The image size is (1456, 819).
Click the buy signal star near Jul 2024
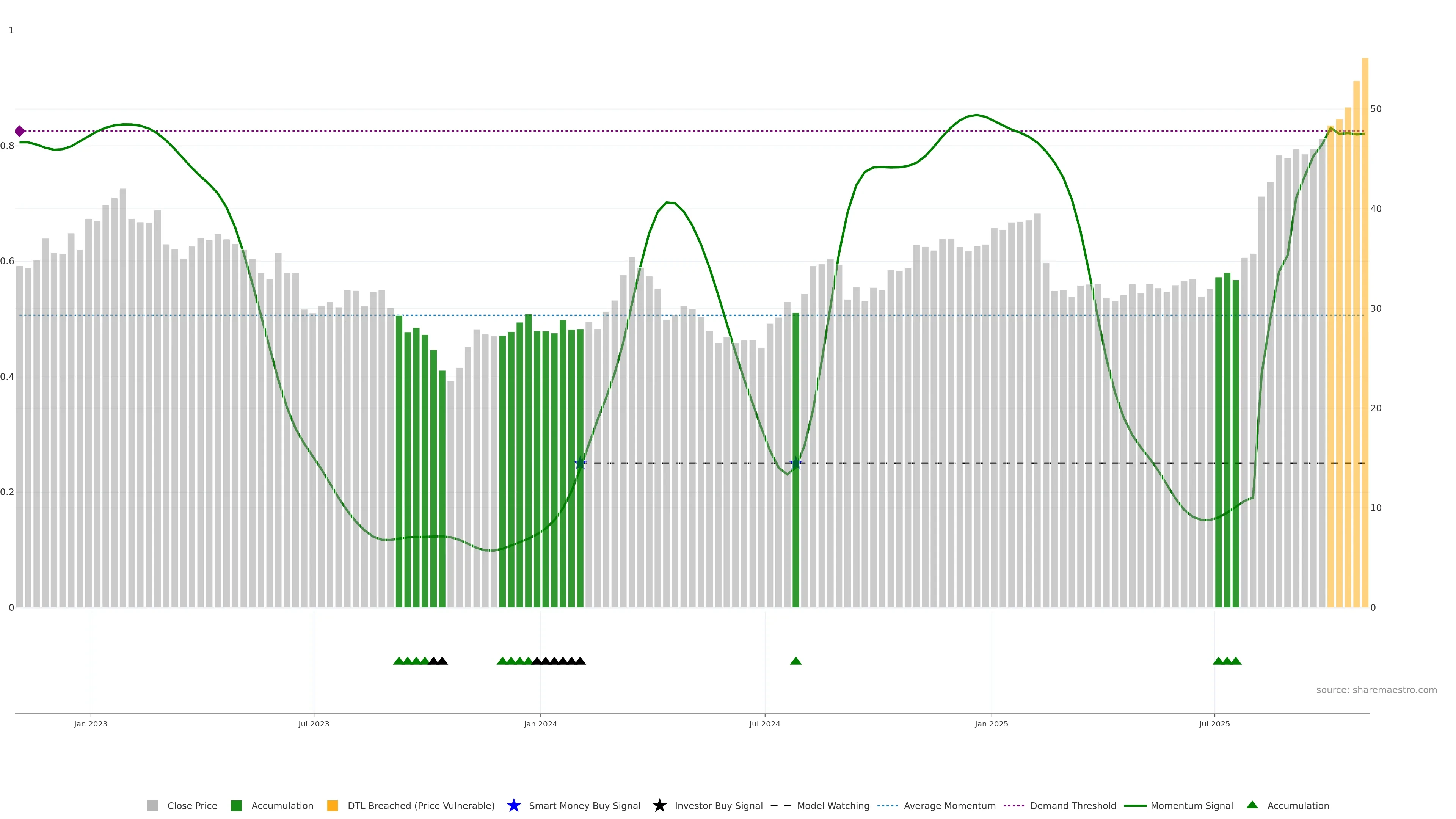click(x=795, y=463)
